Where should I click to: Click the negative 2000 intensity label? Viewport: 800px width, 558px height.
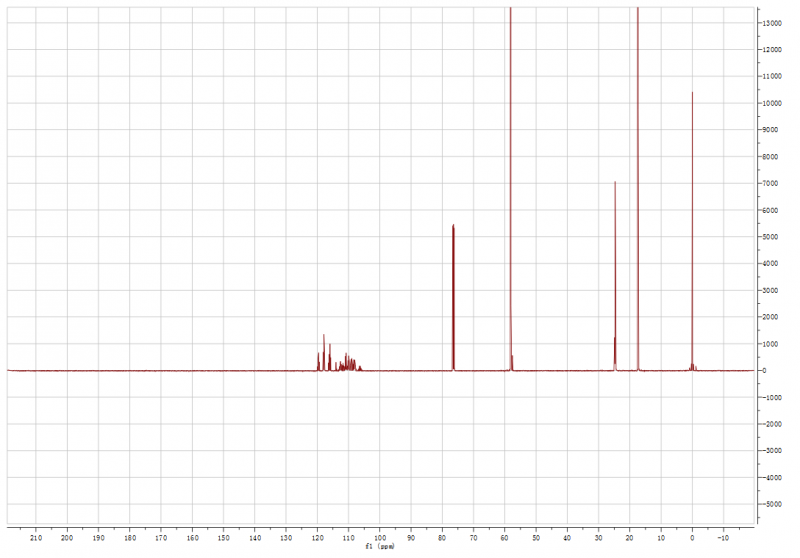click(771, 424)
